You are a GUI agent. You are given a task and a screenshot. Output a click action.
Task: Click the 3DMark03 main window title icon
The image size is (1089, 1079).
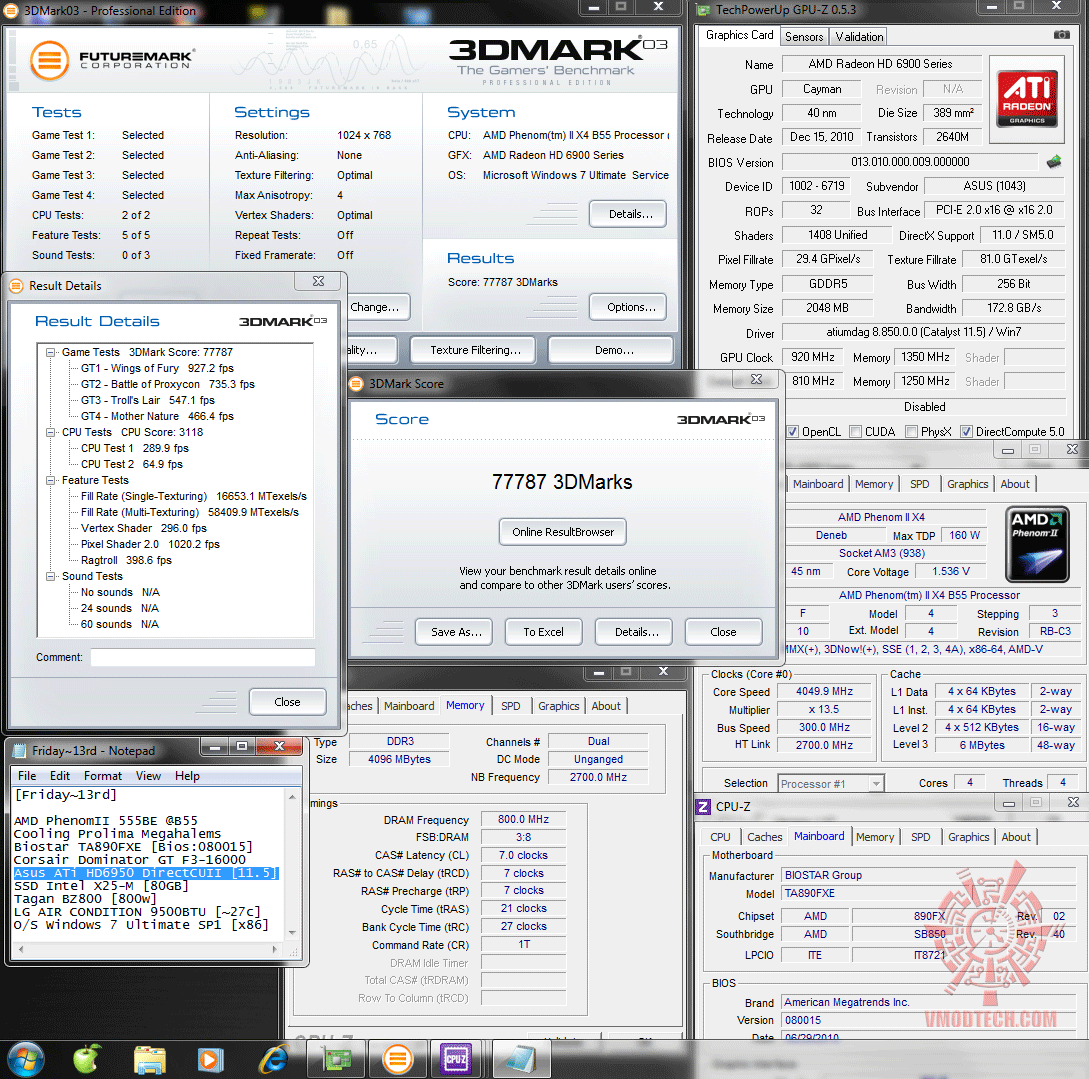pyautogui.click(x=12, y=10)
